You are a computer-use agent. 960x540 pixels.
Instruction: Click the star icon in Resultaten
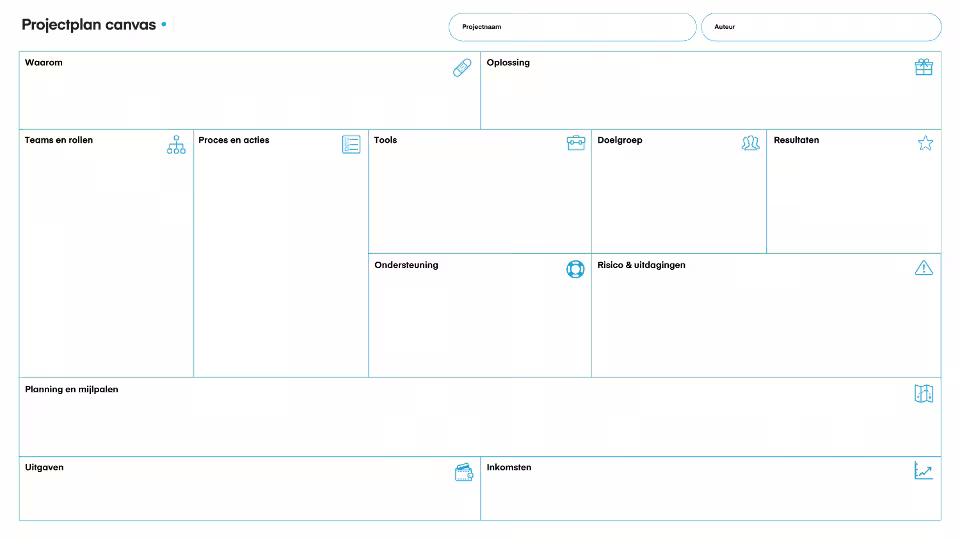tap(925, 143)
